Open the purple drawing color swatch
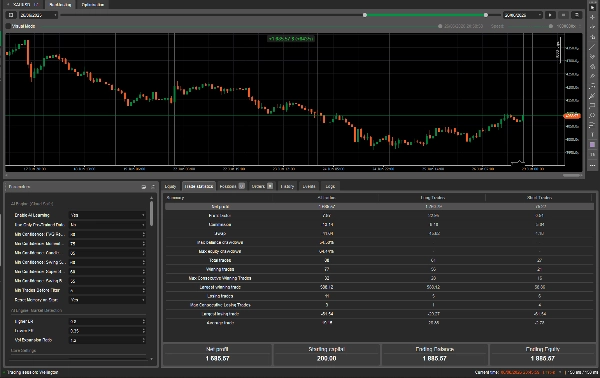Screen dimensions: 600x378 pos(592,145)
